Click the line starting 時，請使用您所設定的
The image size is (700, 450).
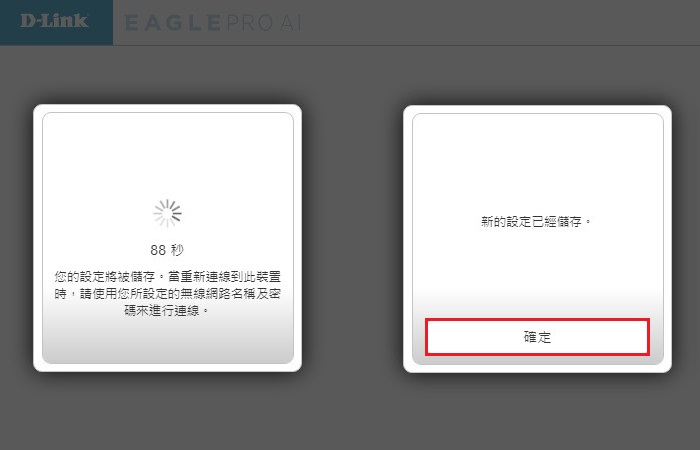pyautogui.click(x=167, y=294)
